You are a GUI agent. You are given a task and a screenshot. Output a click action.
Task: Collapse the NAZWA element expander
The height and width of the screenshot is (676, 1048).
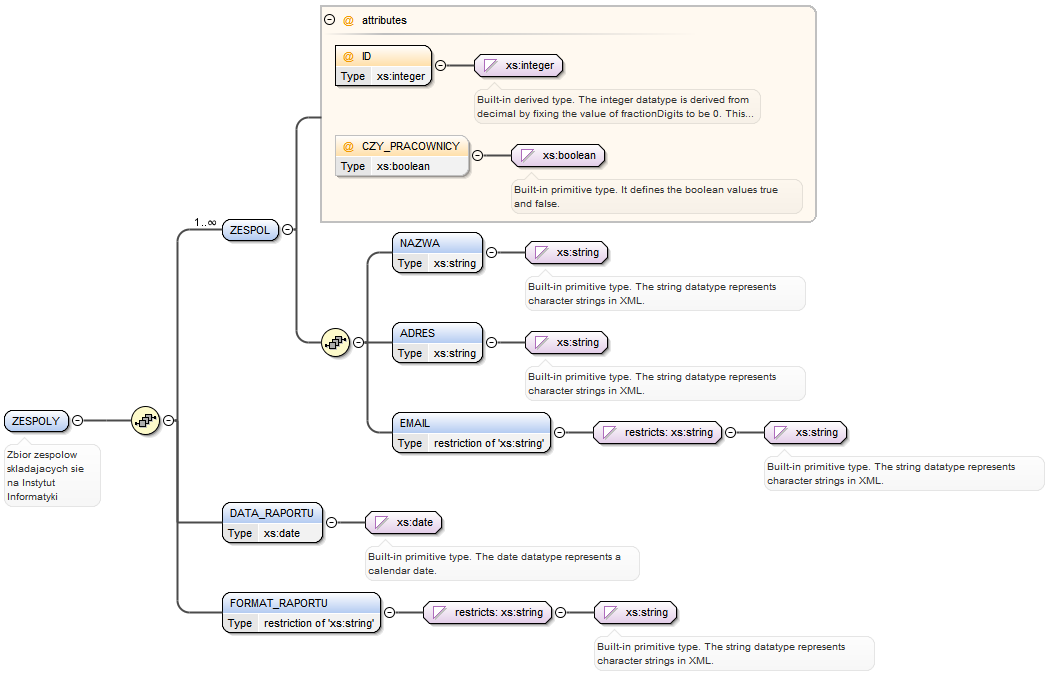click(x=491, y=252)
